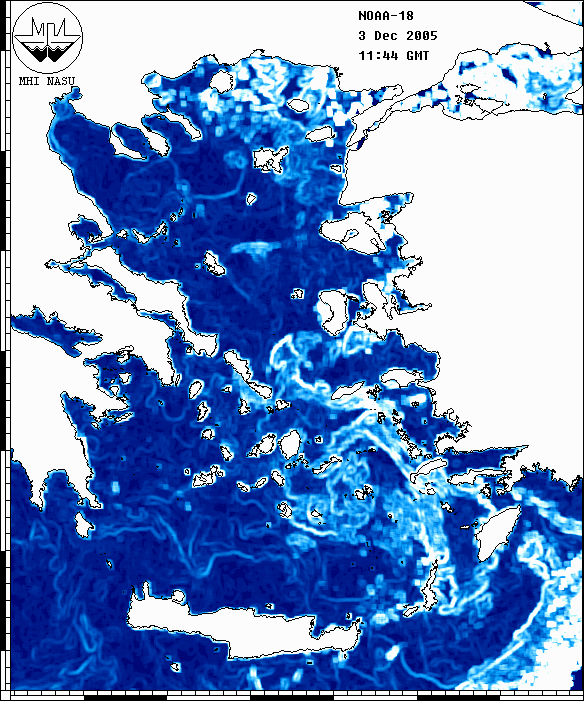Image resolution: width=584 pixels, height=701 pixels.
Task: Click the MHI NASU circular logo
Action: (x=47, y=38)
